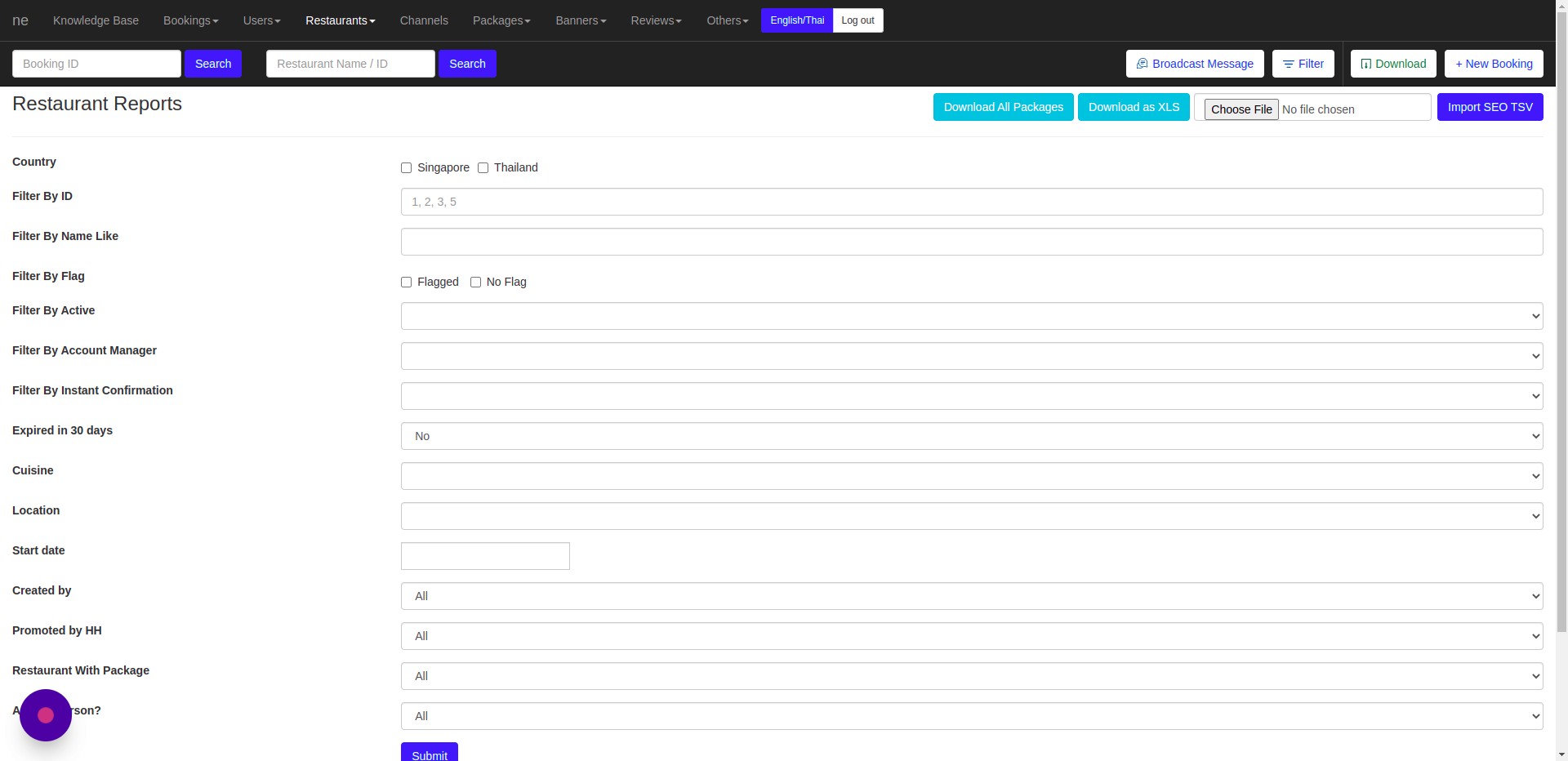
Task: Switch language with English/Thai button
Action: pyautogui.click(x=796, y=20)
